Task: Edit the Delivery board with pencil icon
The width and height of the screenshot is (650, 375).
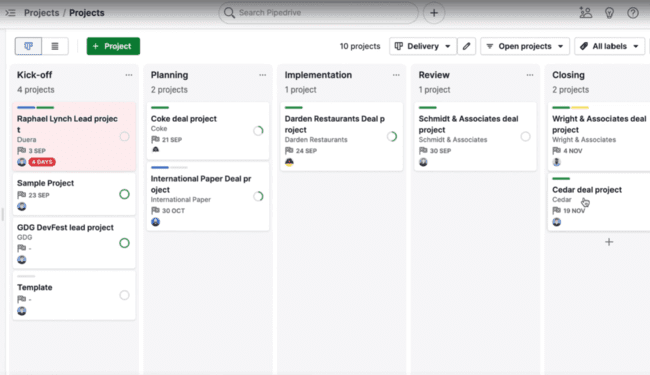Action: pyautogui.click(x=466, y=46)
